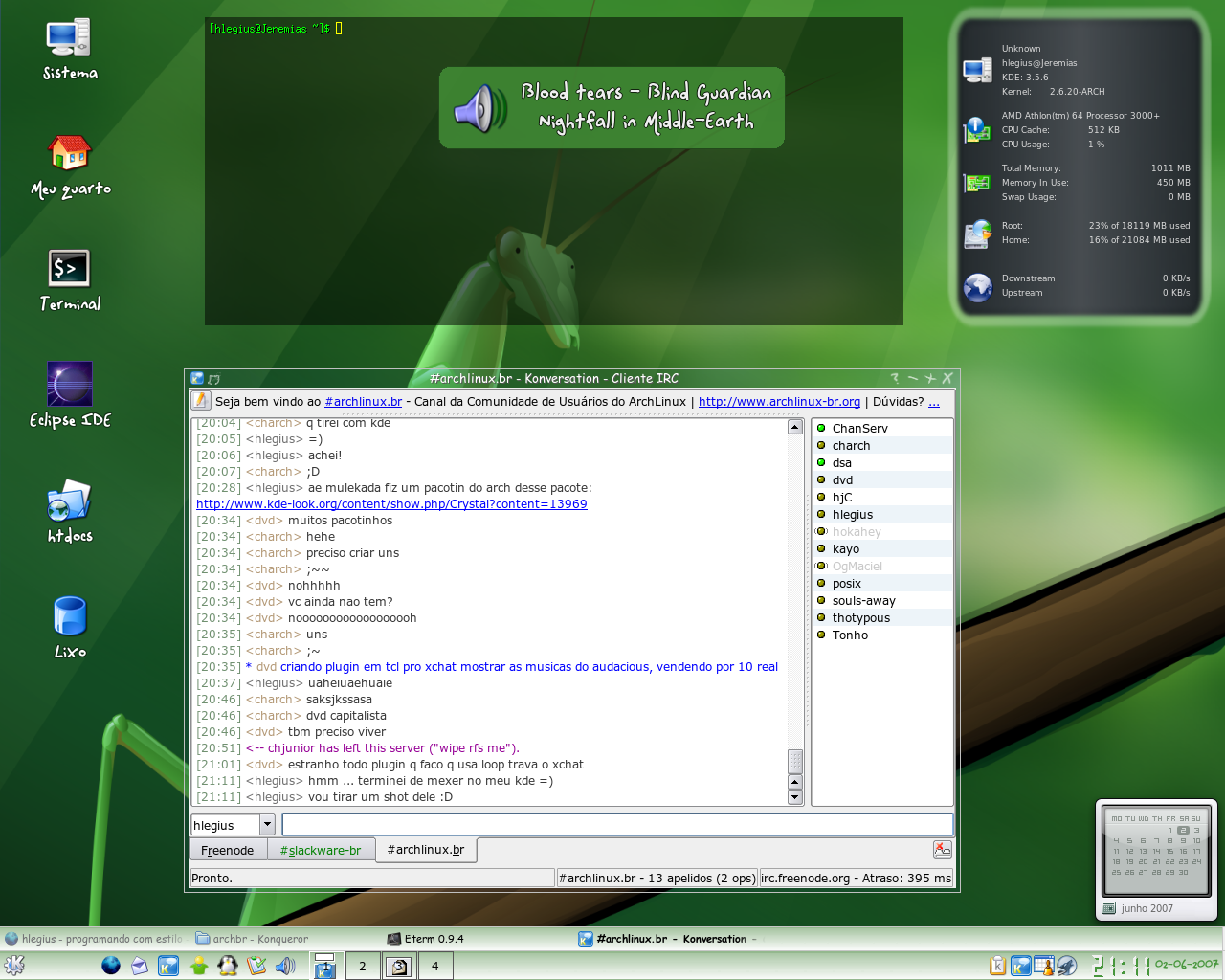Screen dimensions: 1225x980
Task: Switch to virtual desktop 2
Action: coord(362,966)
